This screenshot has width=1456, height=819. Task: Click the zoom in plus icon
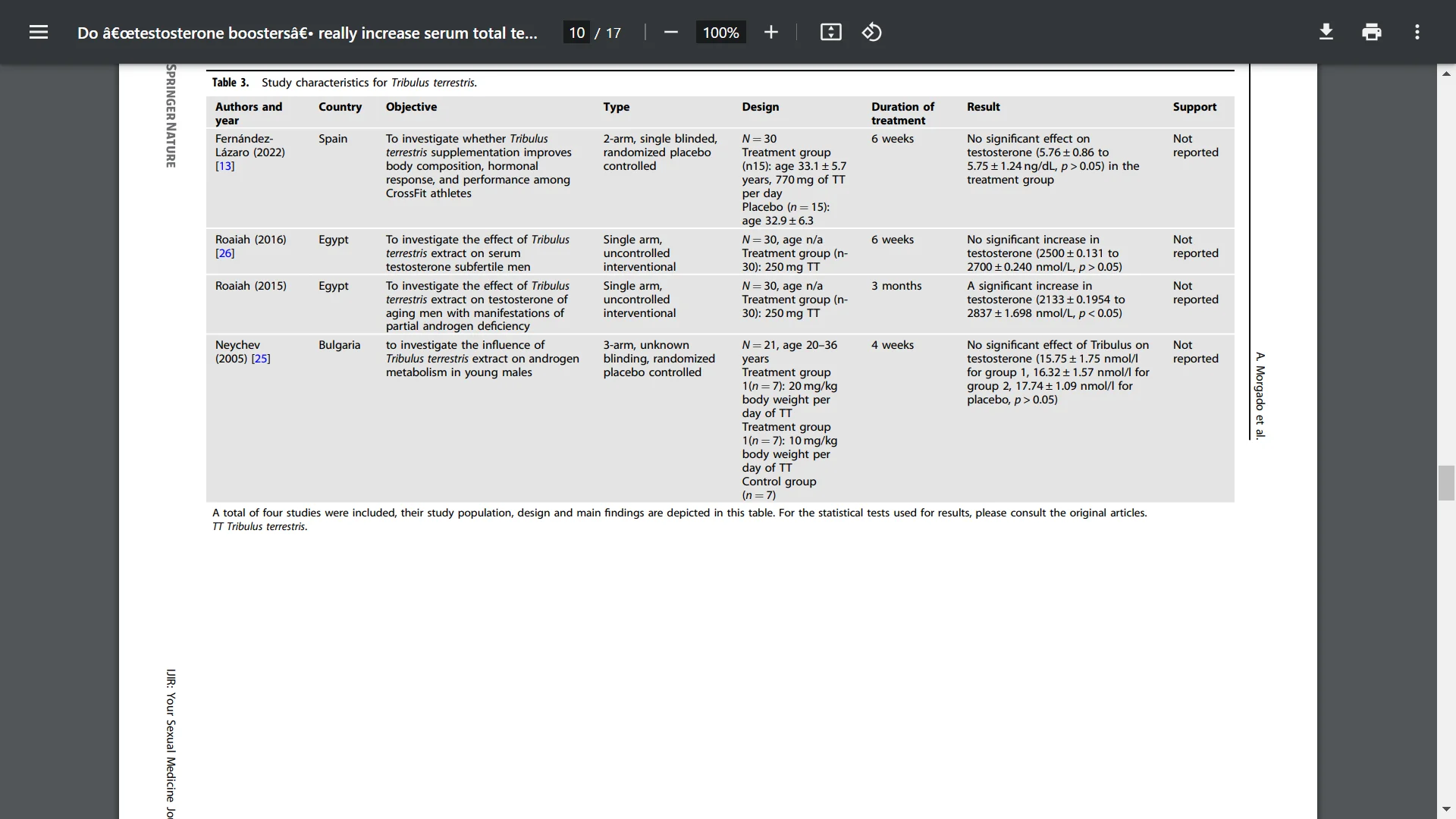[771, 32]
